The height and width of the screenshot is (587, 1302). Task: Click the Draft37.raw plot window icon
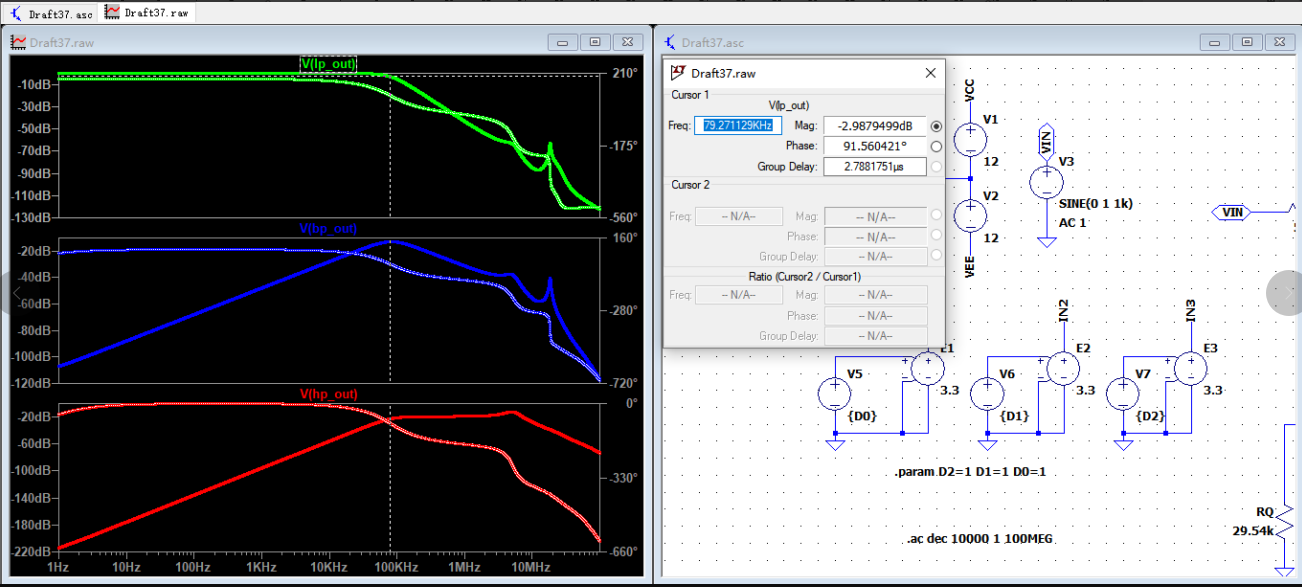pyautogui.click(x=18, y=42)
